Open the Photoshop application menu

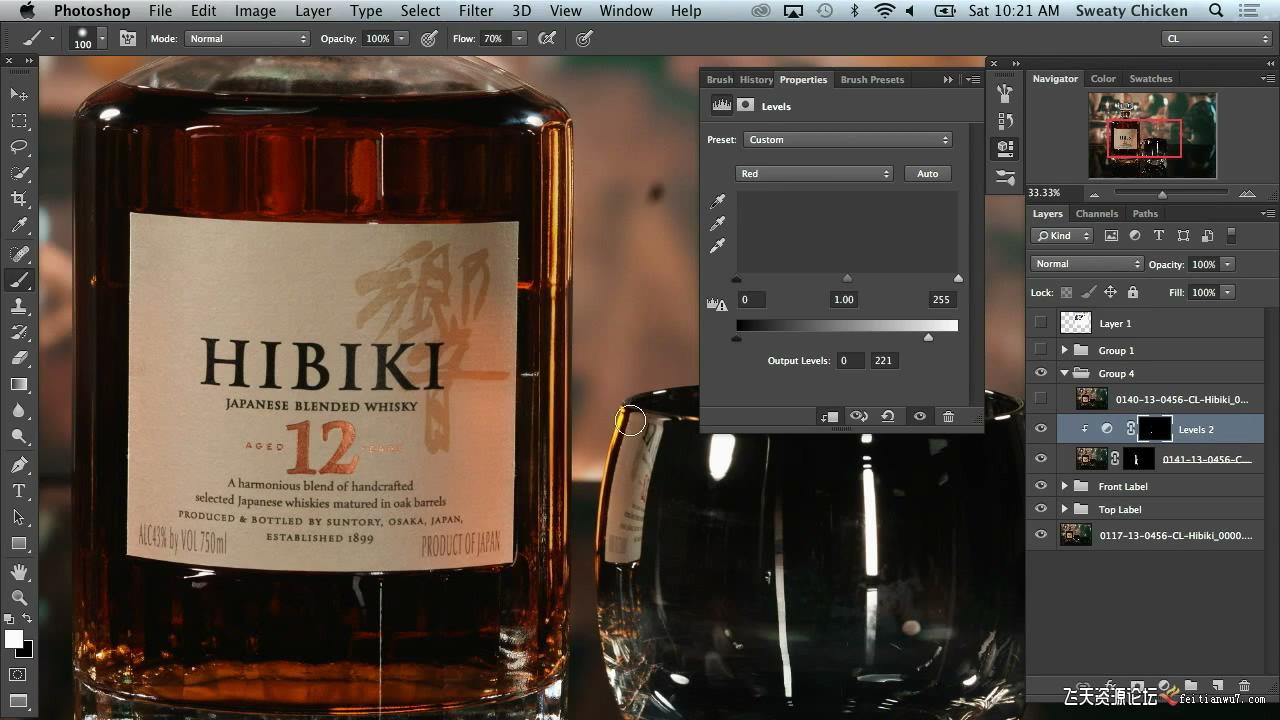[92, 11]
